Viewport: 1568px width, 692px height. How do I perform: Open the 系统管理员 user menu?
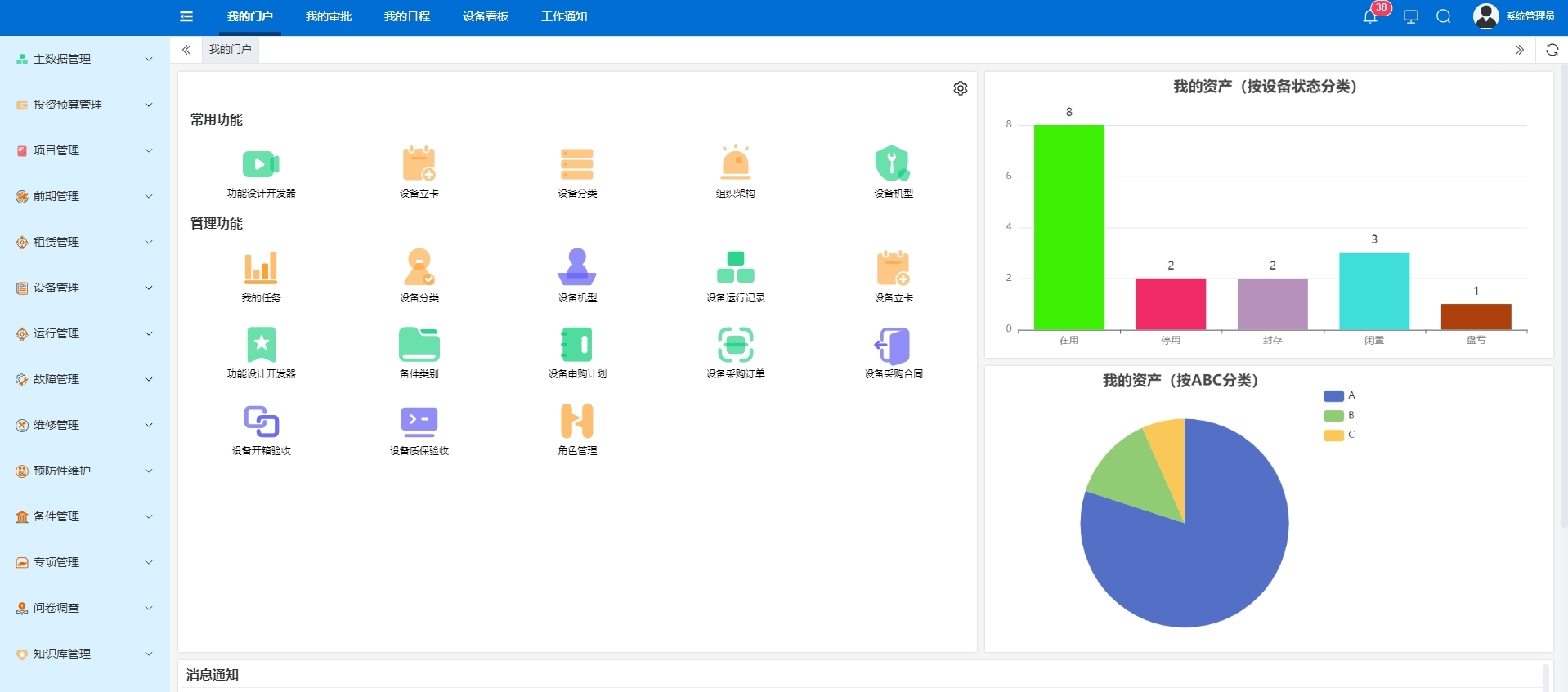pos(1514,16)
